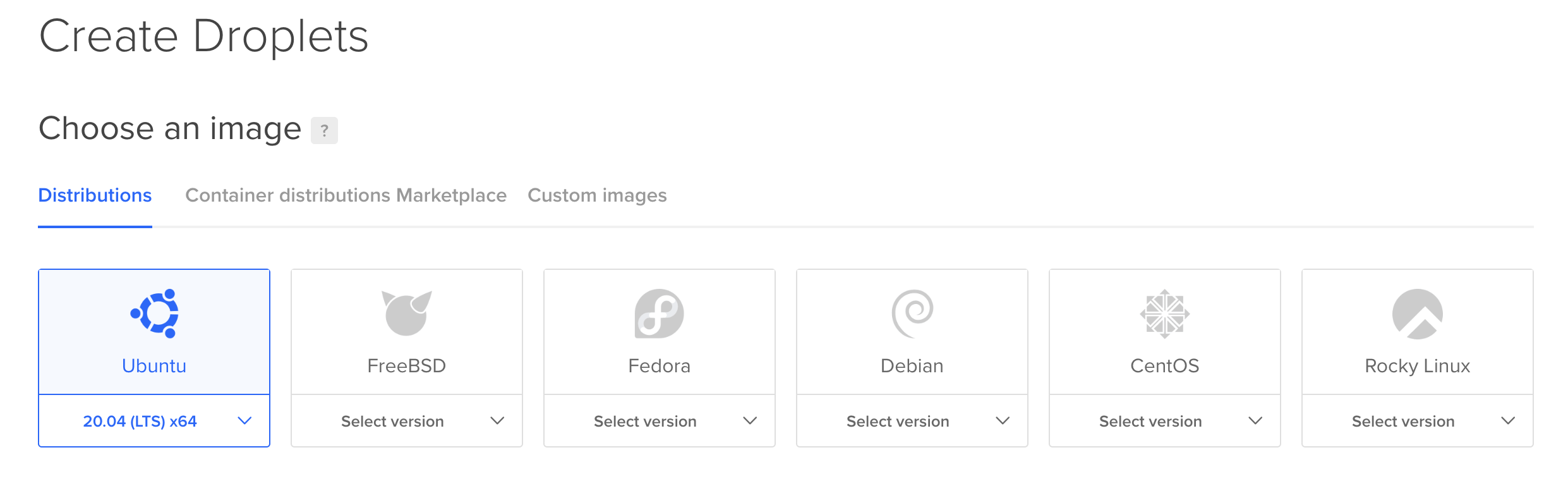Click the Distributions tab label

pos(95,195)
